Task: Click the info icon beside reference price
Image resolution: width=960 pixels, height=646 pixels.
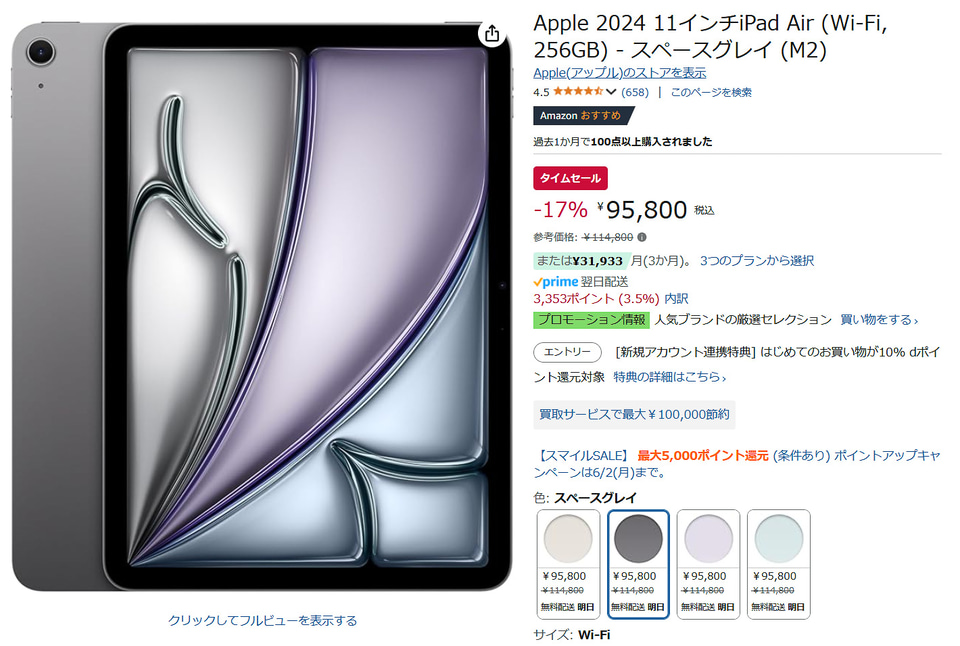Action: coord(642,237)
